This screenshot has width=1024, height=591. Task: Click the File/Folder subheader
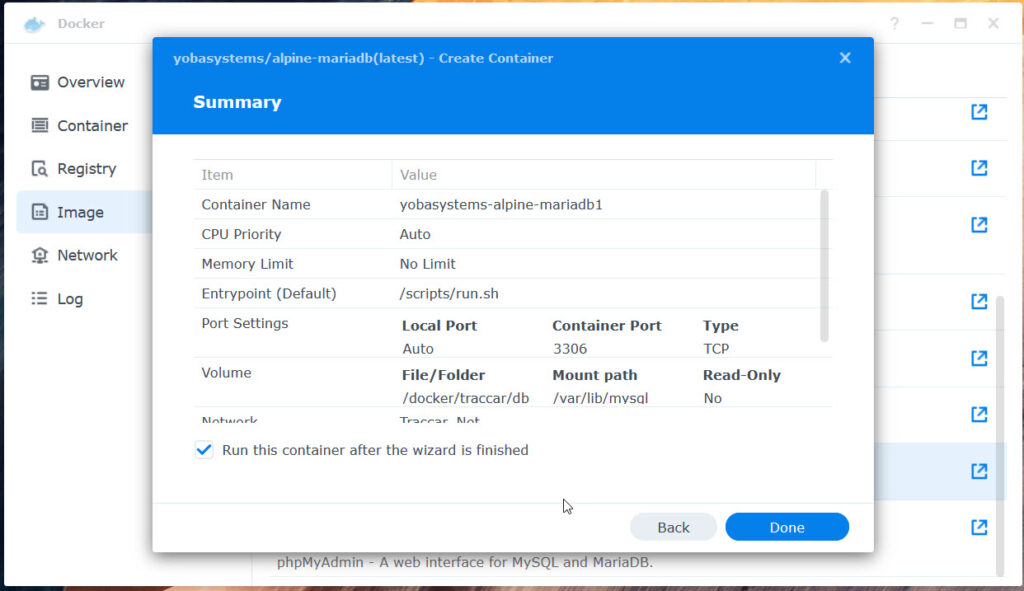[x=443, y=375]
